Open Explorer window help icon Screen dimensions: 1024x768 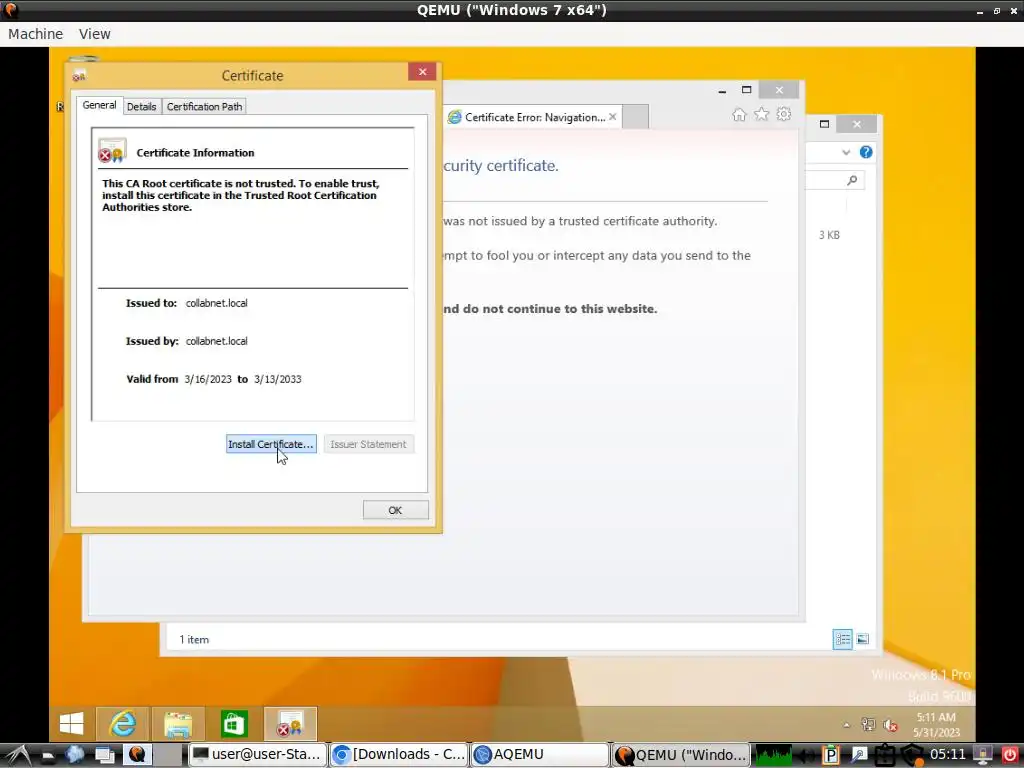866,152
